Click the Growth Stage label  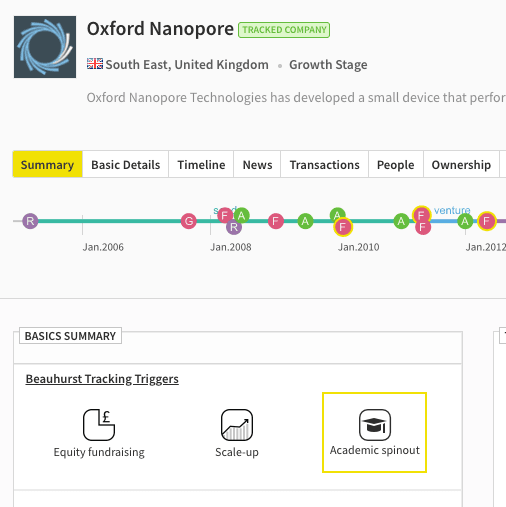tap(328, 64)
